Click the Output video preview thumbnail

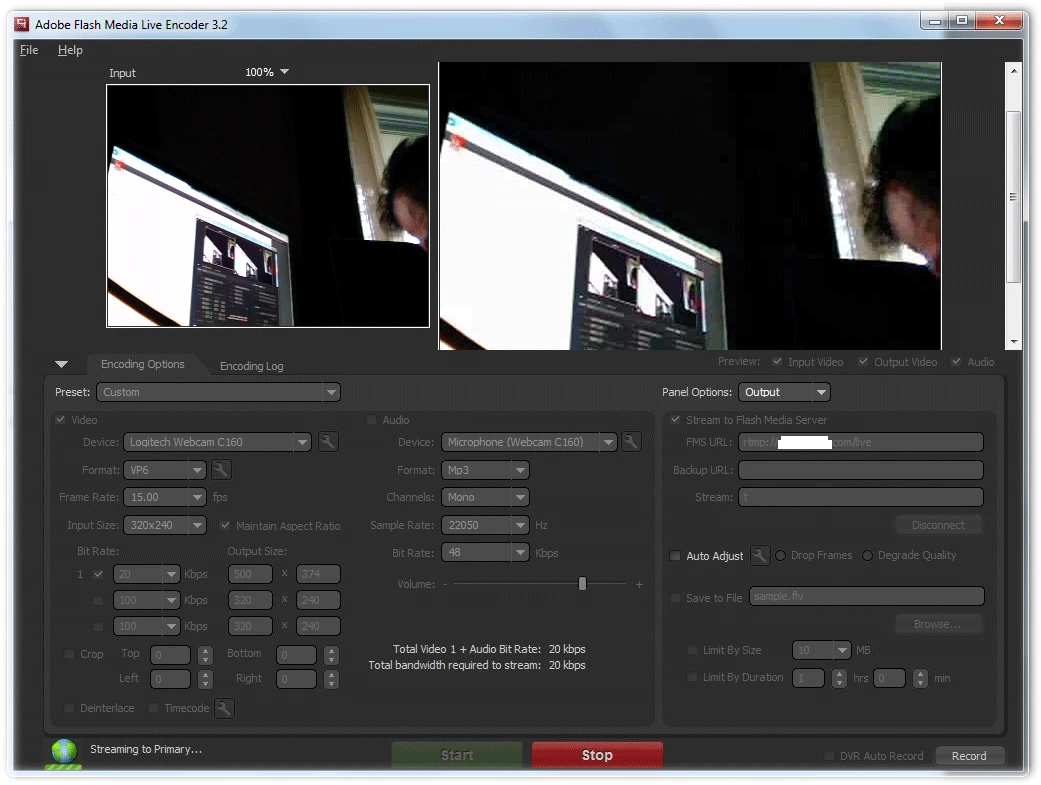tap(690, 206)
